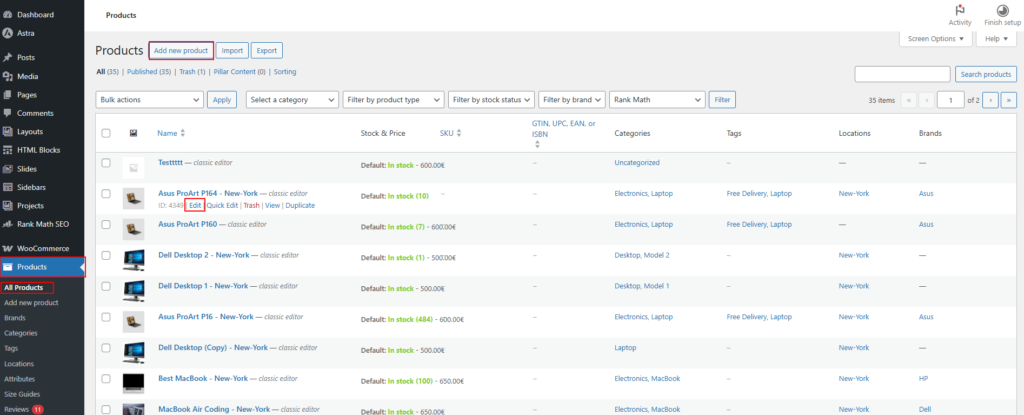1024x415 pixels.
Task: Check the Asus ProArt P160 row checkbox
Action: tap(106, 225)
